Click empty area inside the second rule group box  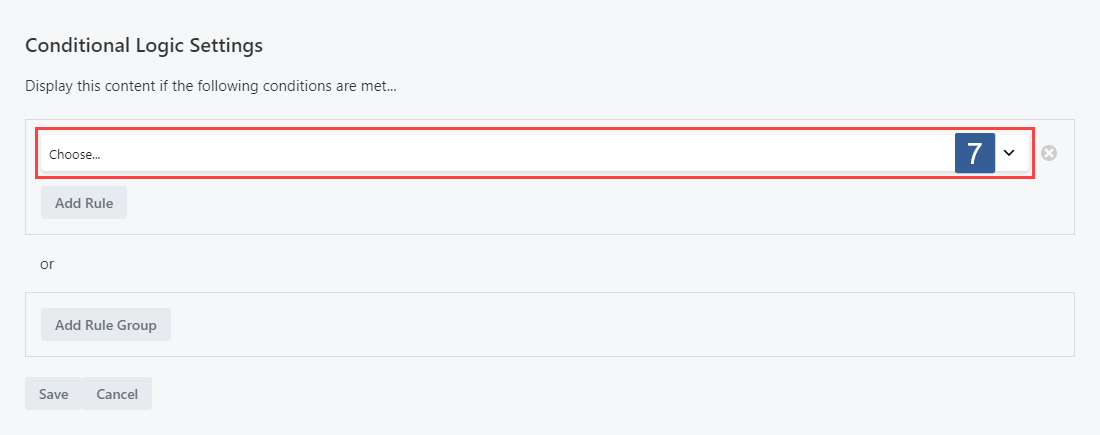pyautogui.click(x=617, y=325)
